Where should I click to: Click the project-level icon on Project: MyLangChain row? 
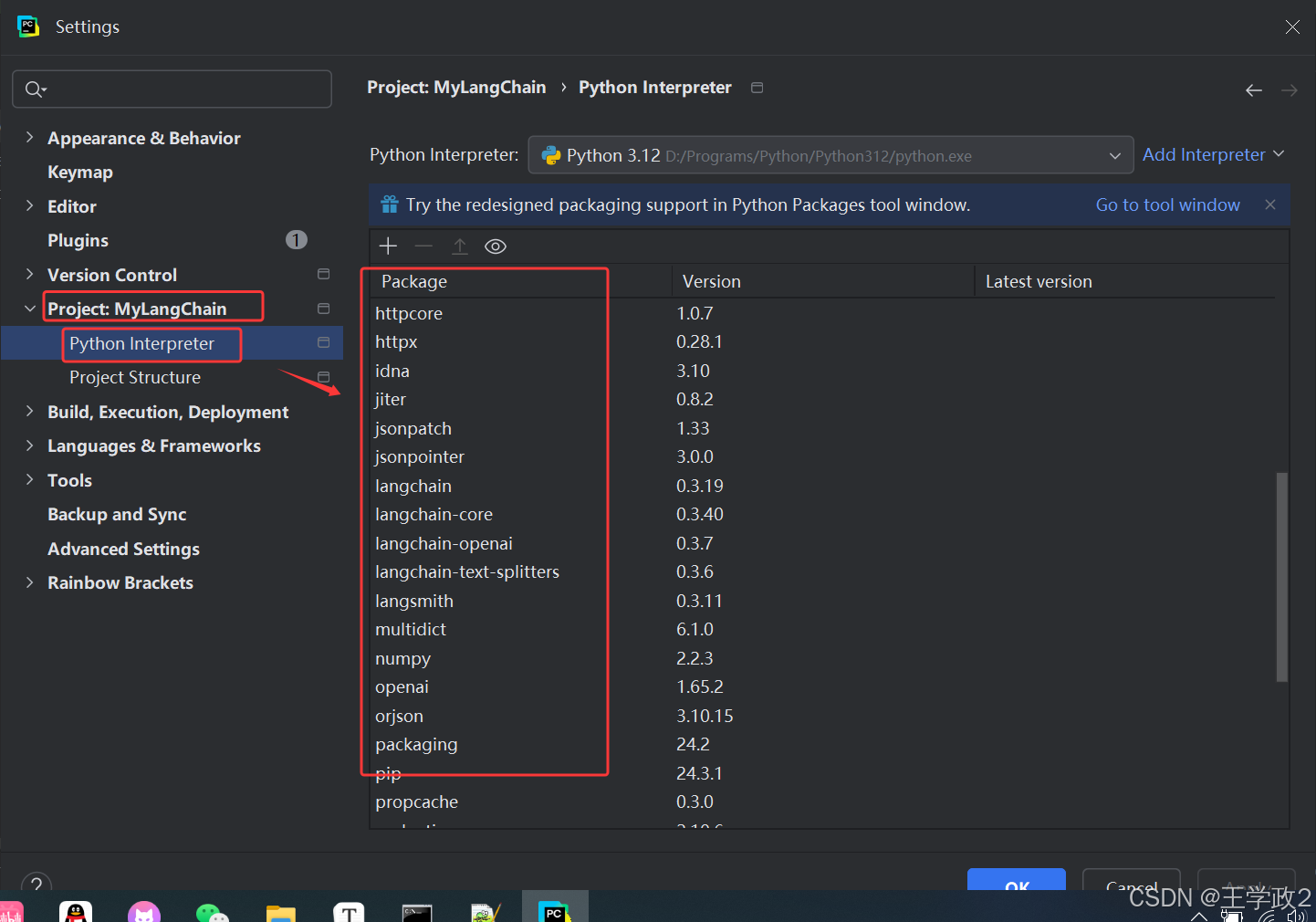[323, 309]
